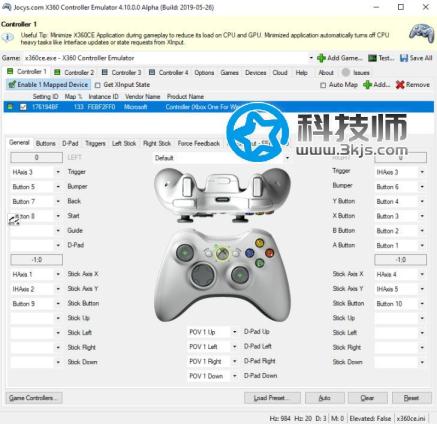Toggle the Get XInput State checkbox
Viewport: 437px width, 424px height.
click(97, 85)
